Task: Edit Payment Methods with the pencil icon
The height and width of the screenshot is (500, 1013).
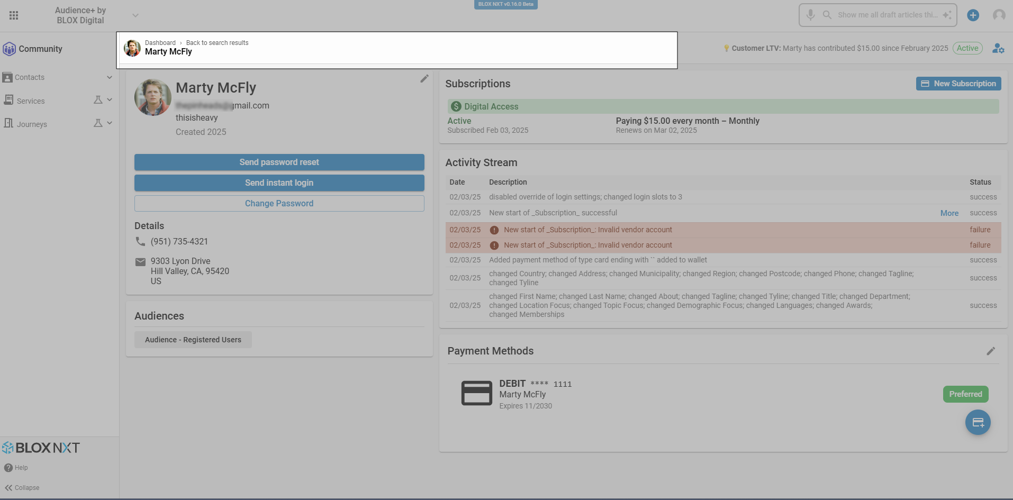Action: click(991, 351)
